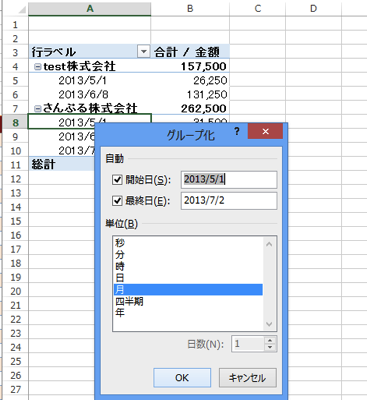Click the 262,500 total cell
This screenshot has height=400, width=367.
[190, 108]
